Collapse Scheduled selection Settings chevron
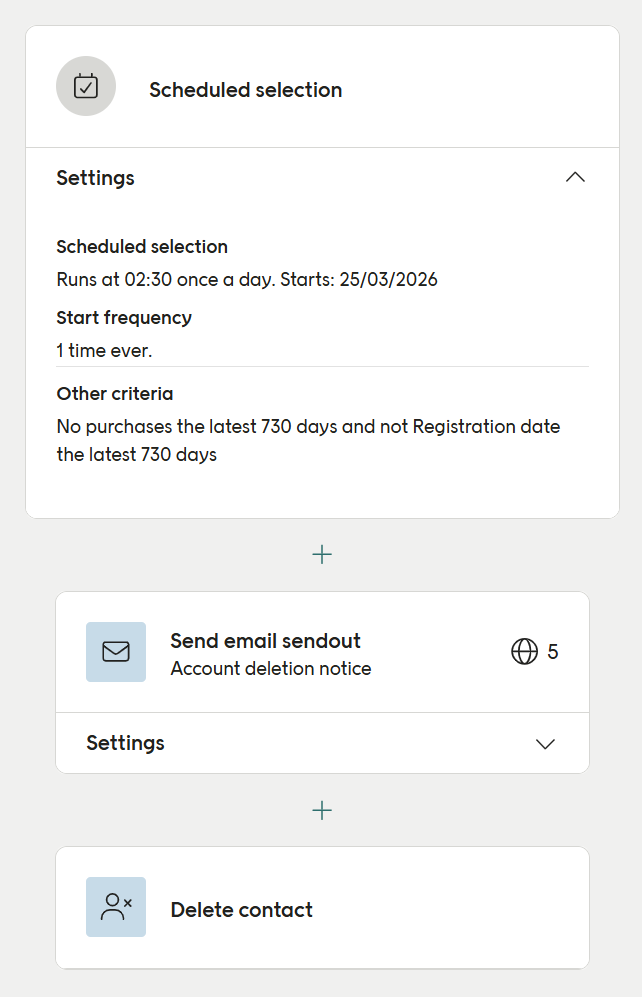Image resolution: width=642 pixels, height=997 pixels. [x=575, y=177]
